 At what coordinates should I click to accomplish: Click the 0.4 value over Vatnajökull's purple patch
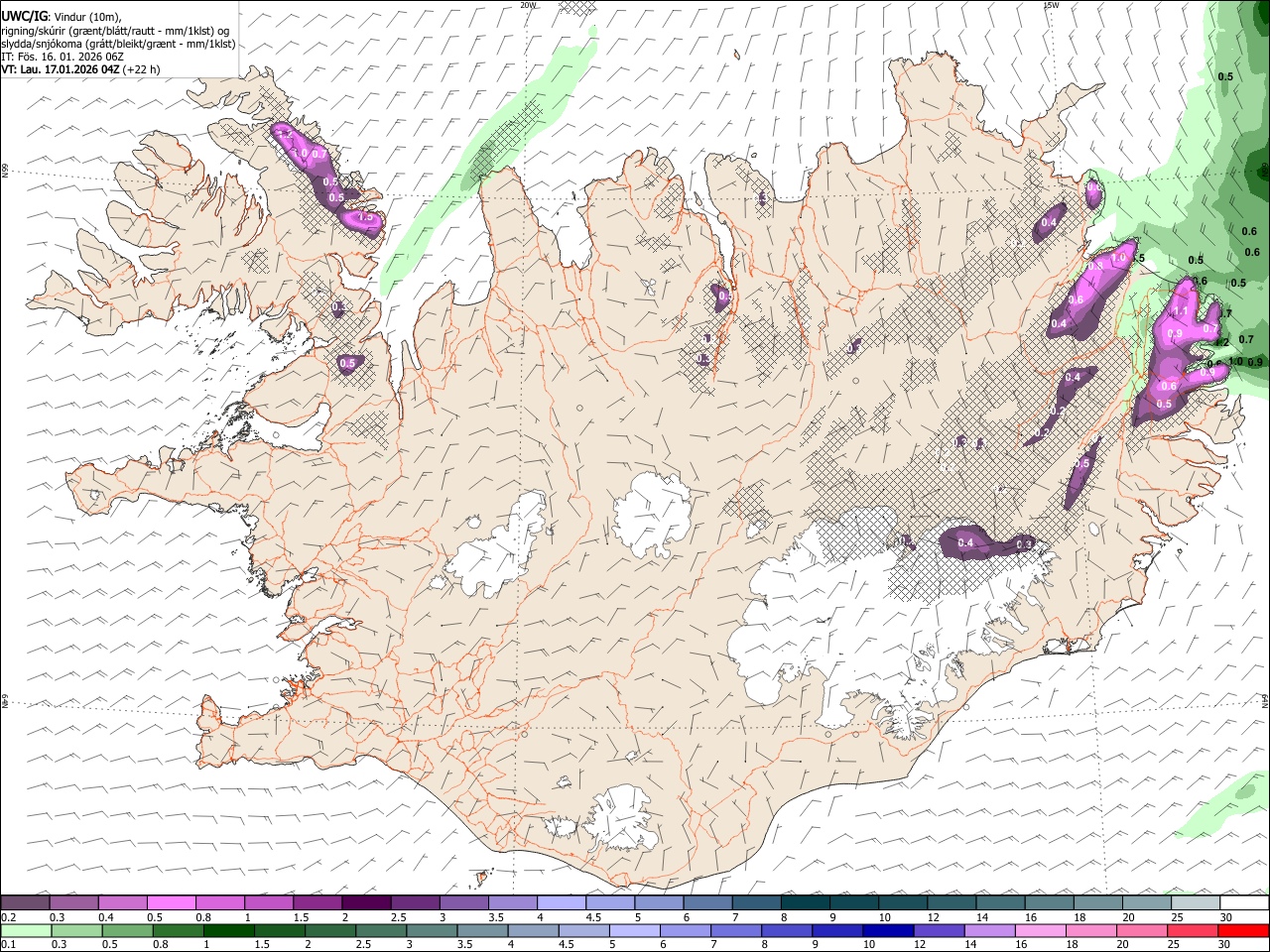coord(965,543)
